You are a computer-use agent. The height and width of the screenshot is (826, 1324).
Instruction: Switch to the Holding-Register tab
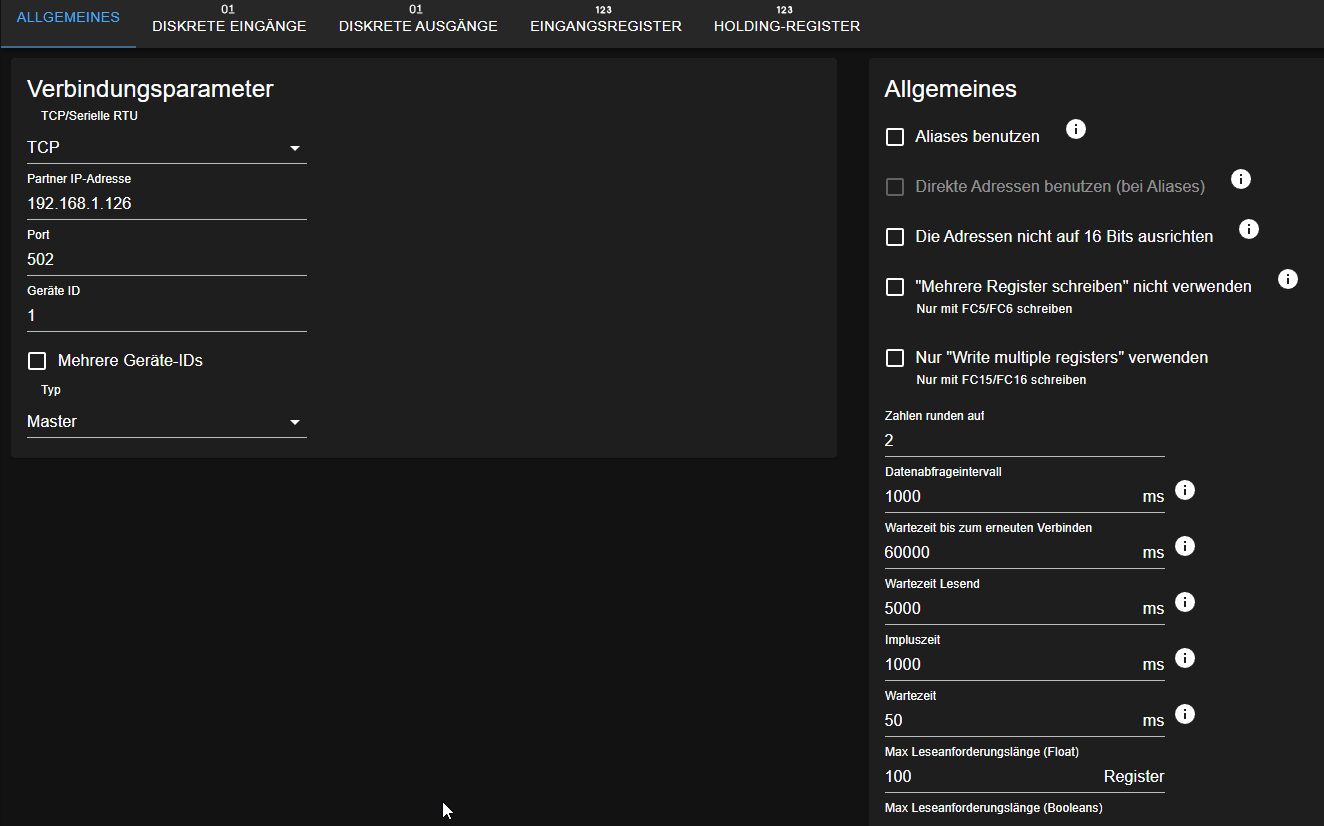point(786,25)
